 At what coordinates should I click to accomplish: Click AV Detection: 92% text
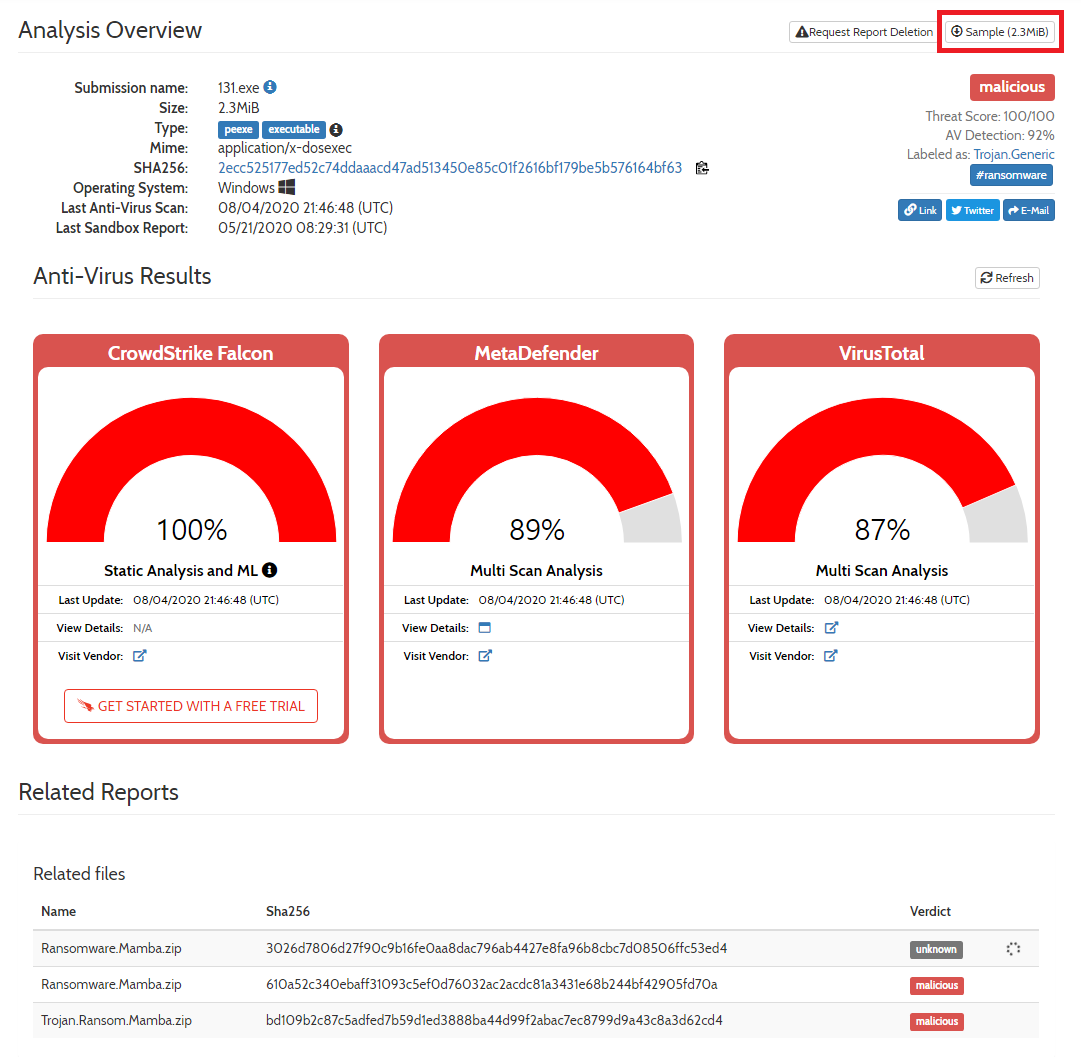1000,135
